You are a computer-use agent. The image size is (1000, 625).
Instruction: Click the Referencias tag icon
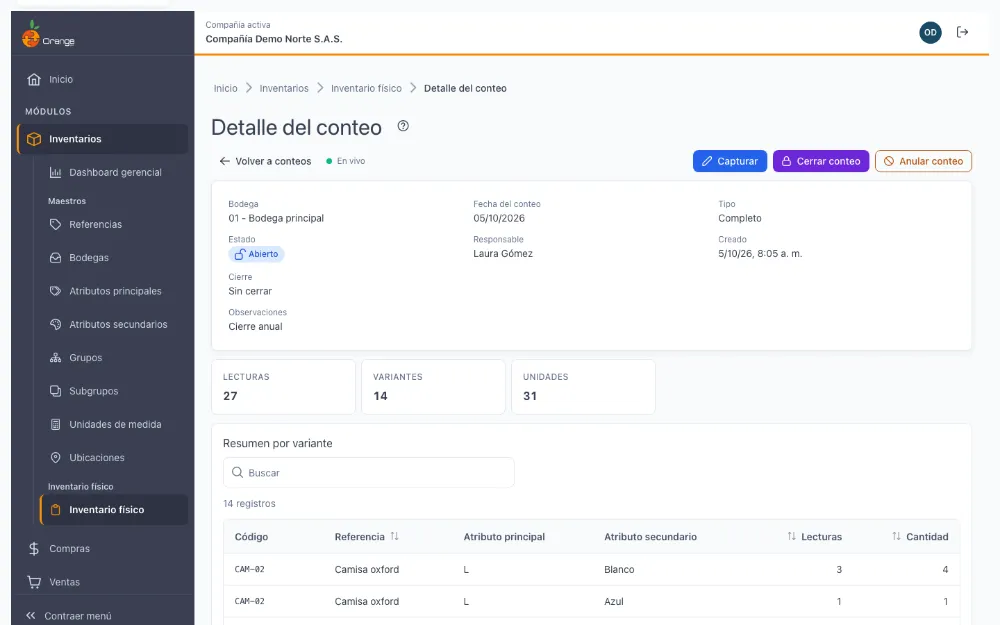pyautogui.click(x=55, y=224)
